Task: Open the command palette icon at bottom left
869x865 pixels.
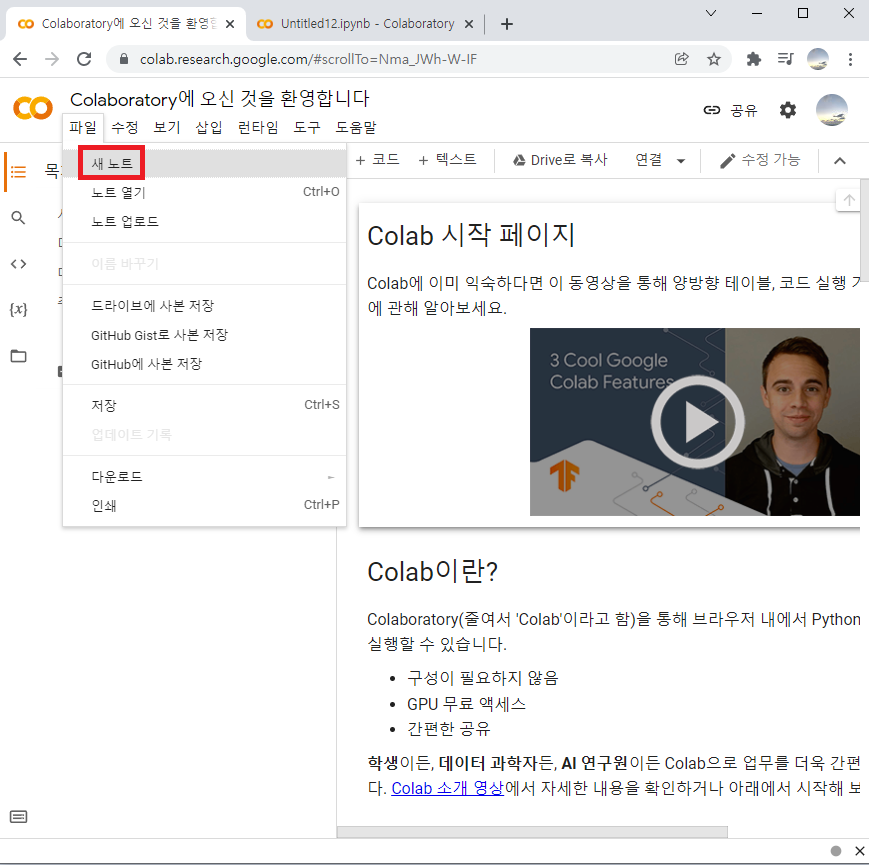Action: [x=18, y=817]
